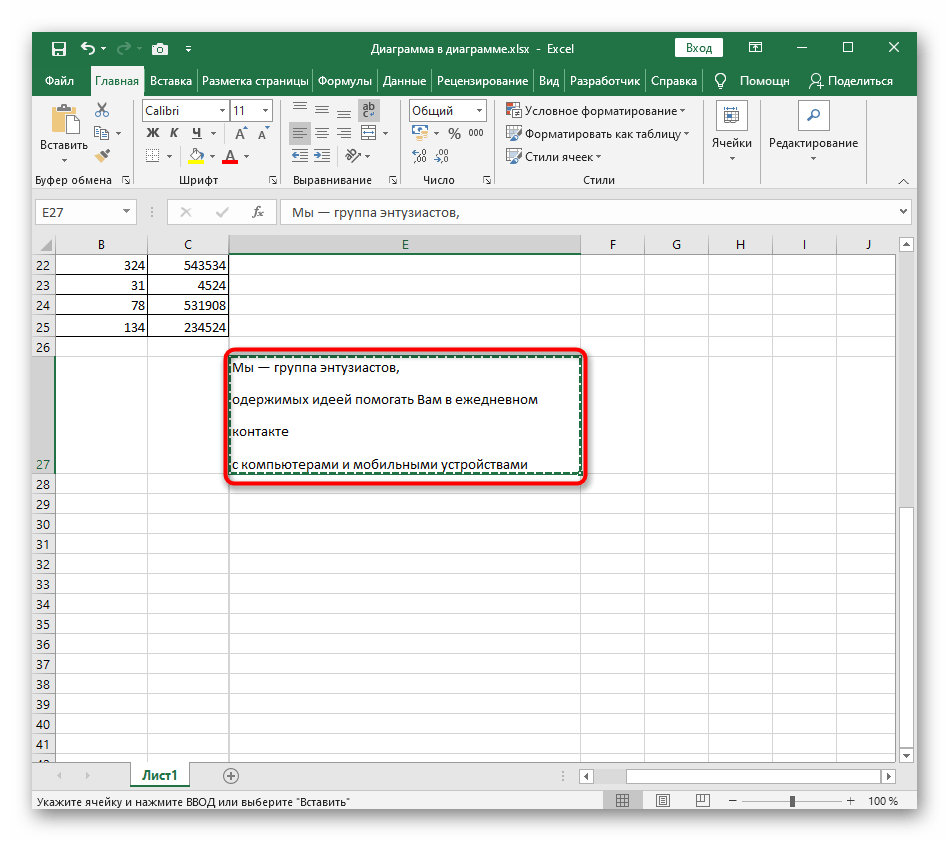The height and width of the screenshot is (841, 949).
Task: Toggle the Wrap Text button
Action: (x=369, y=110)
